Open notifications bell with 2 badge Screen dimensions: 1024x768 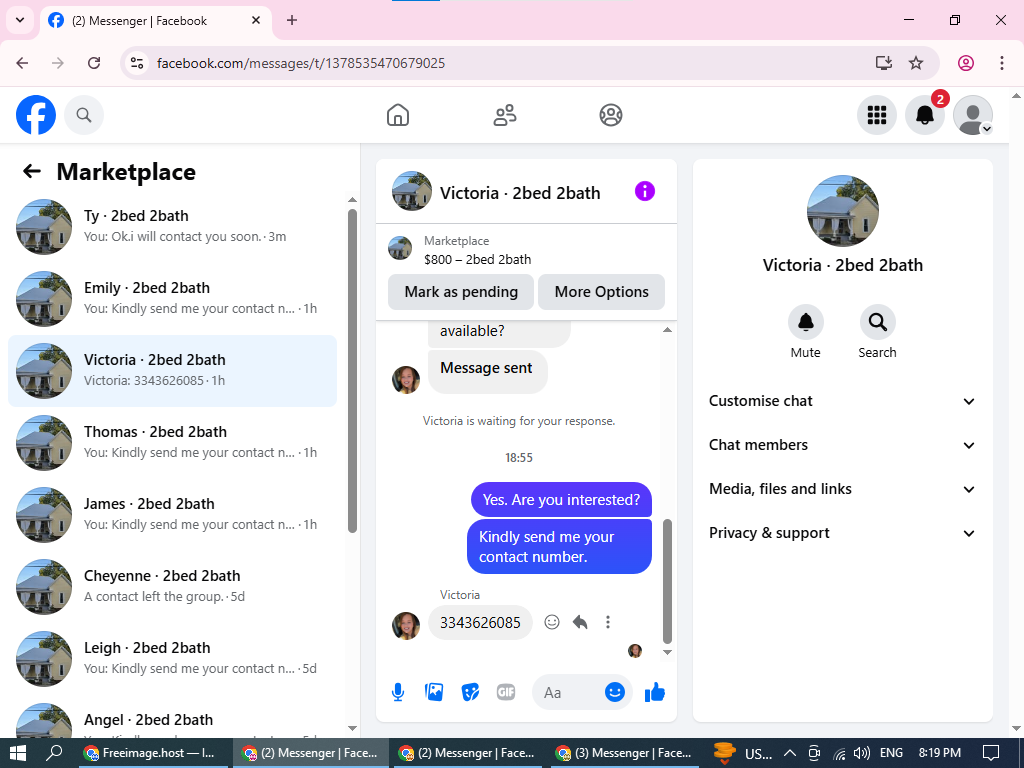coord(925,115)
